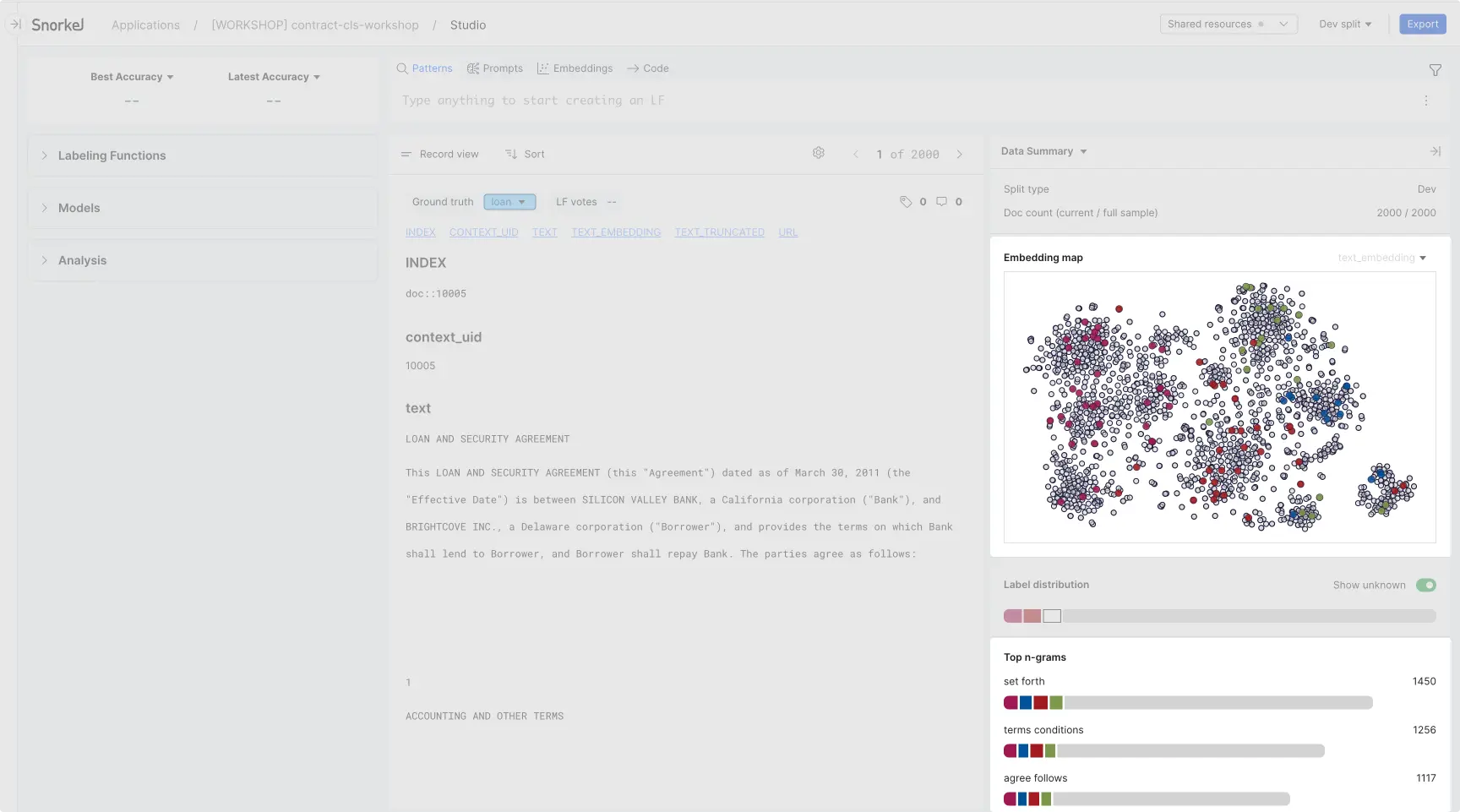1460x812 pixels.
Task: Click LF votes label
Action: point(576,202)
